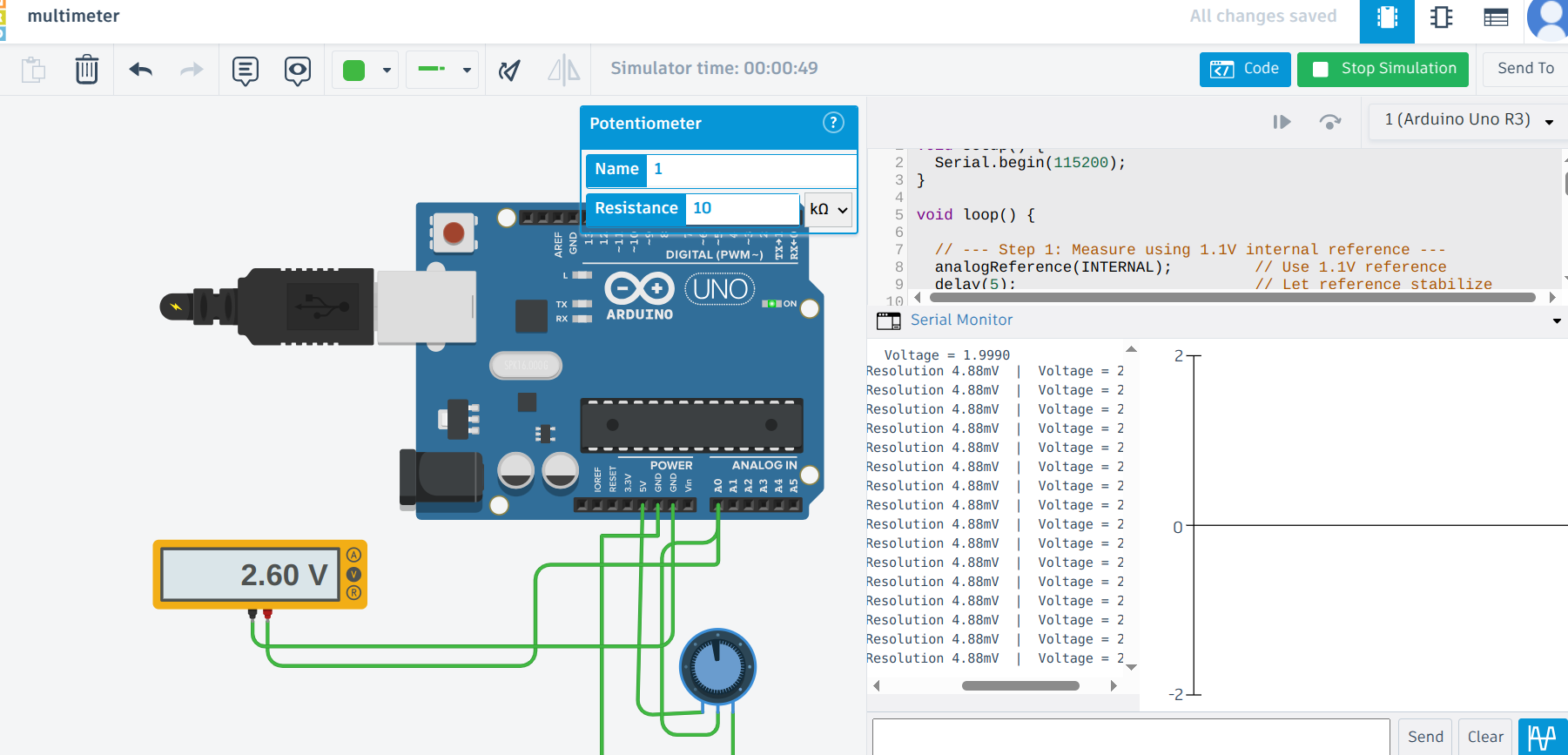
Task: Click the serial output scroll-right arrow
Action: (1114, 686)
